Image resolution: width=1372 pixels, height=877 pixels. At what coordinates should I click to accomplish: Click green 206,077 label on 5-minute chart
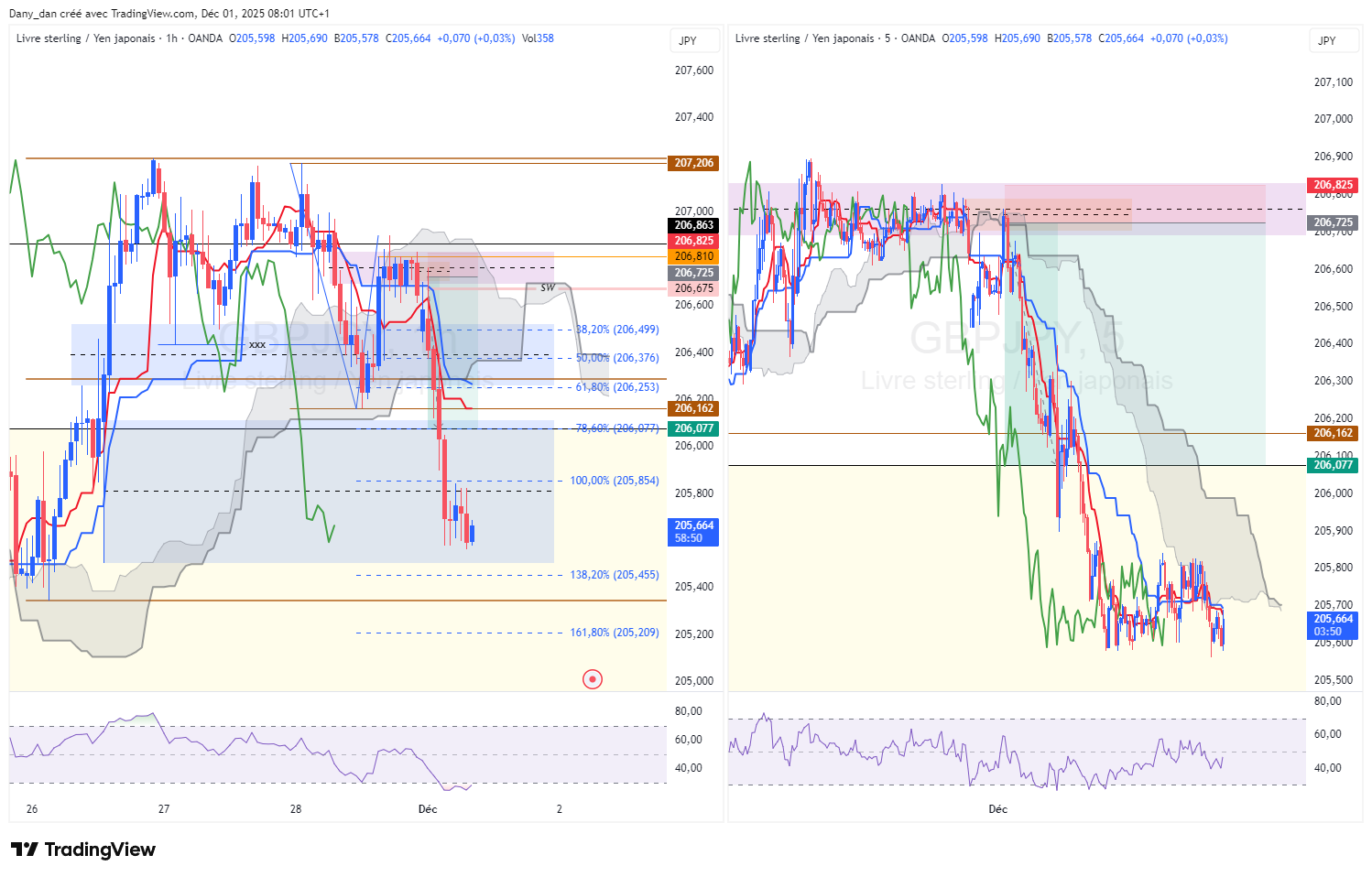point(1333,465)
